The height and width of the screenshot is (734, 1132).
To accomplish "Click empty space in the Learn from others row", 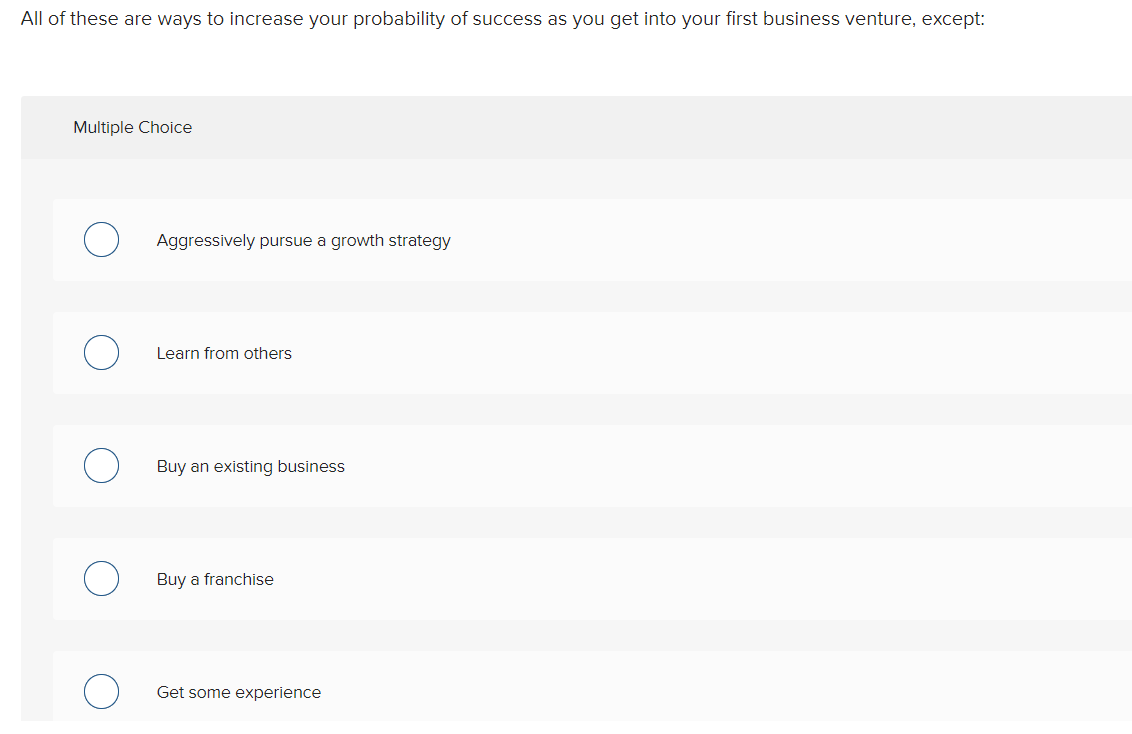I will pyautogui.click(x=700, y=354).
